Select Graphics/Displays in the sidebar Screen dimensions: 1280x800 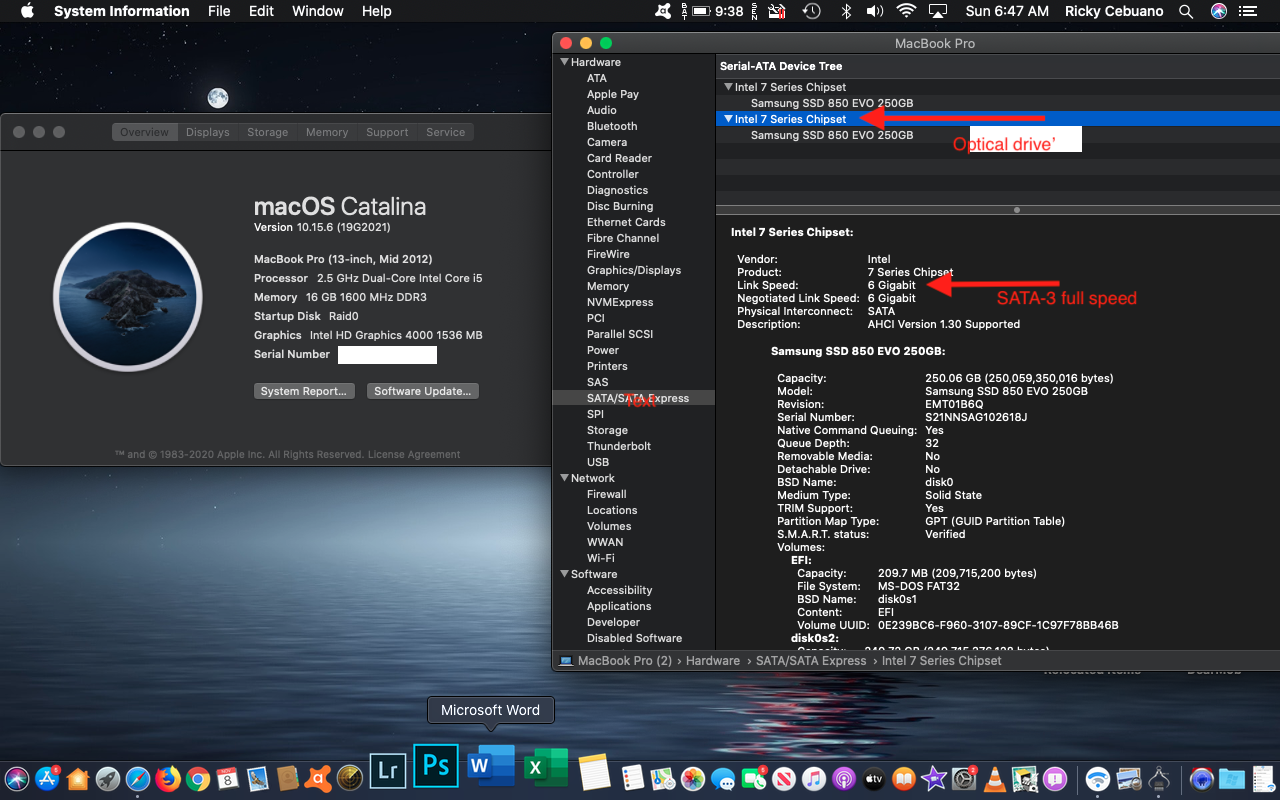click(x=634, y=270)
